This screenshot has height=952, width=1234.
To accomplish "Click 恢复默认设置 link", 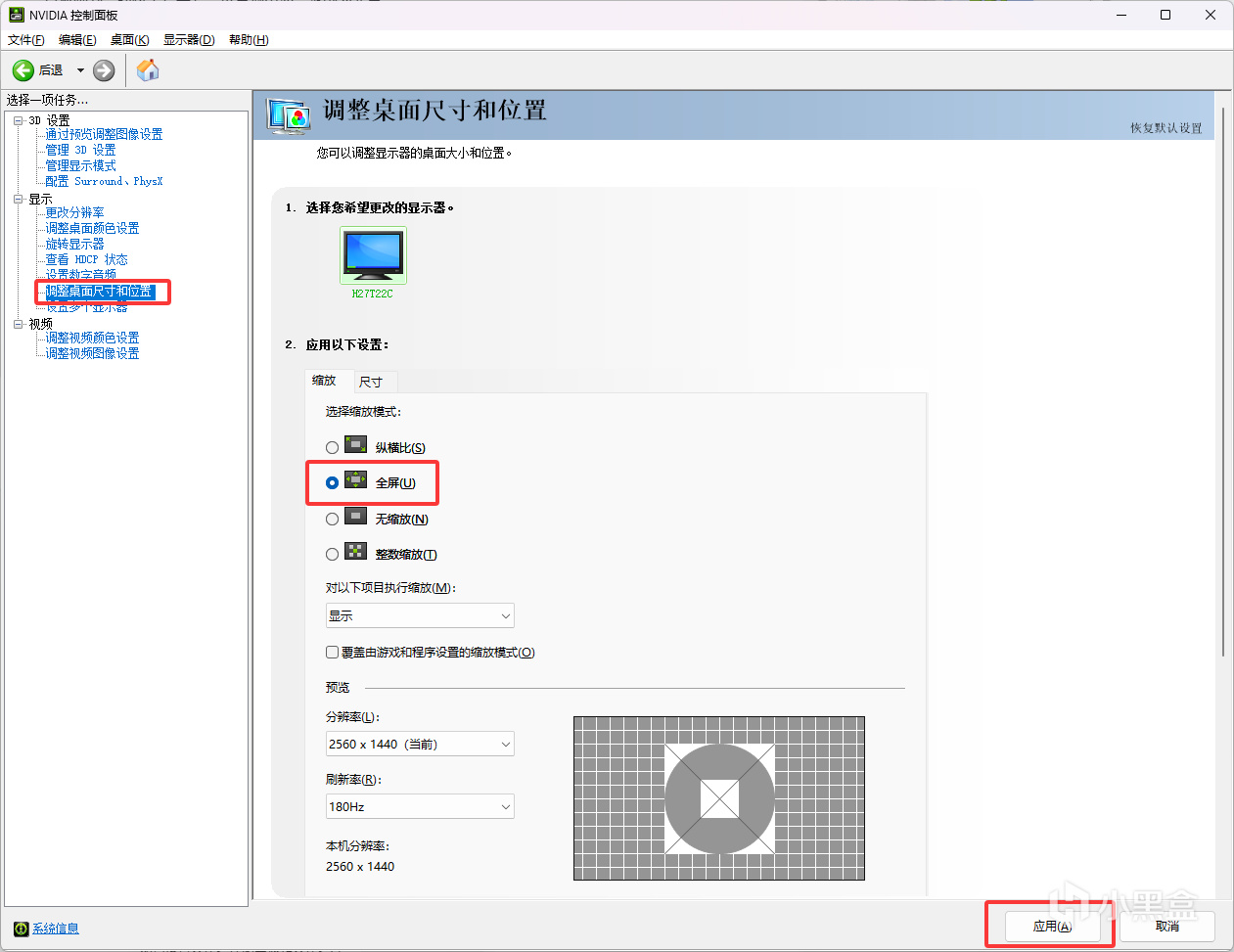I will (x=1166, y=128).
